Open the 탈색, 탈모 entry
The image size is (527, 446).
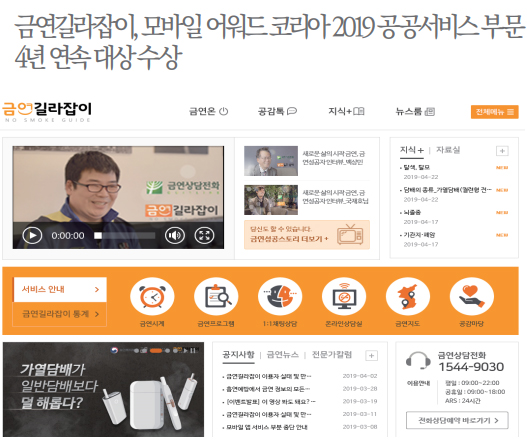(x=417, y=167)
